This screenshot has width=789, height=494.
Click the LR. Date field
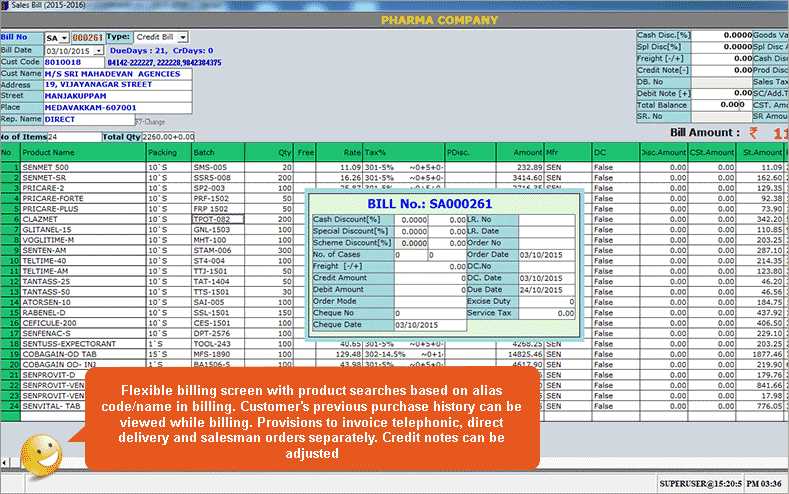tap(546, 231)
